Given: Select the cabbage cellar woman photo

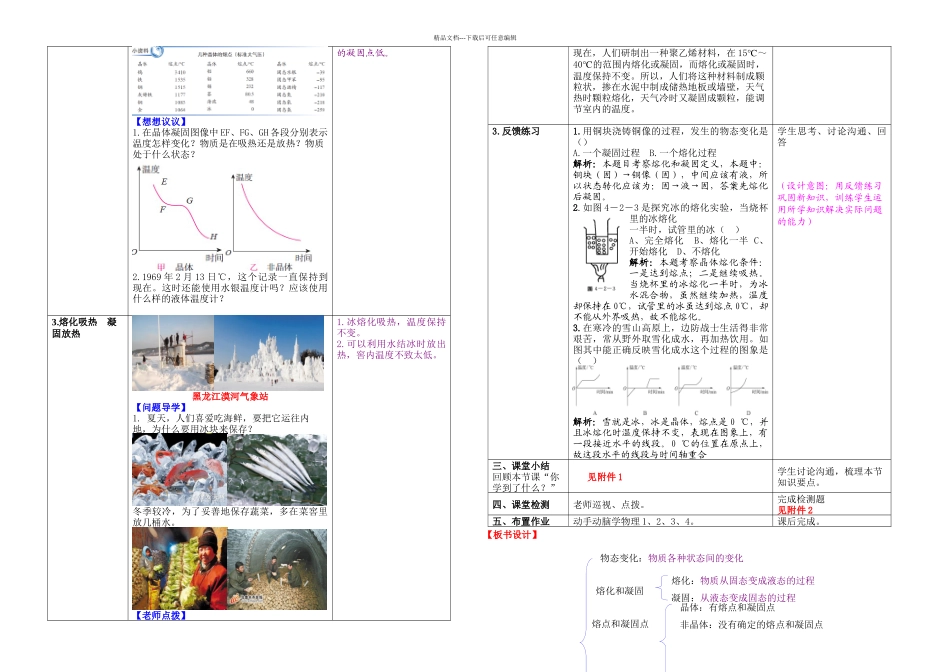Looking at the screenshot, I should [x=180, y=568].
